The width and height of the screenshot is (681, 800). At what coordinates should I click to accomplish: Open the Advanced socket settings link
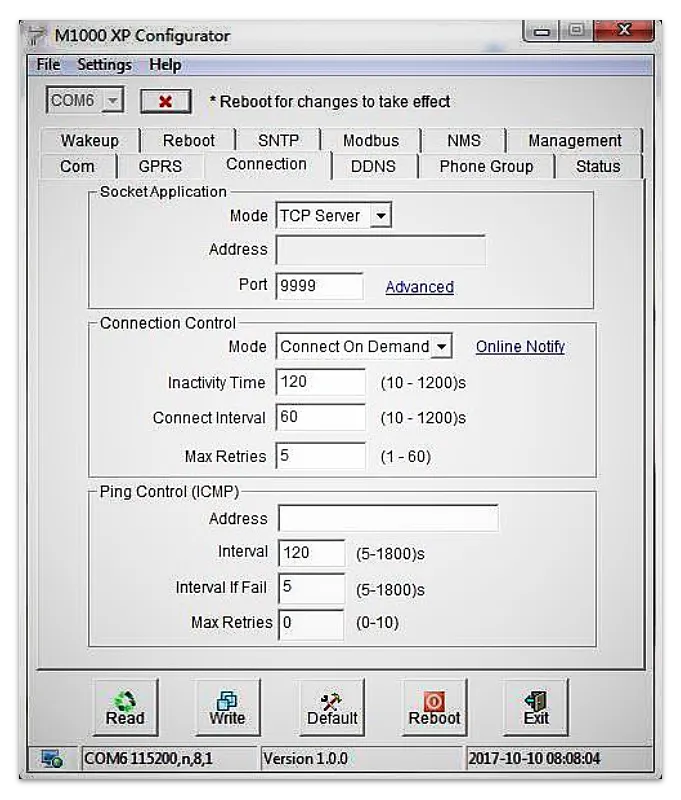click(419, 287)
